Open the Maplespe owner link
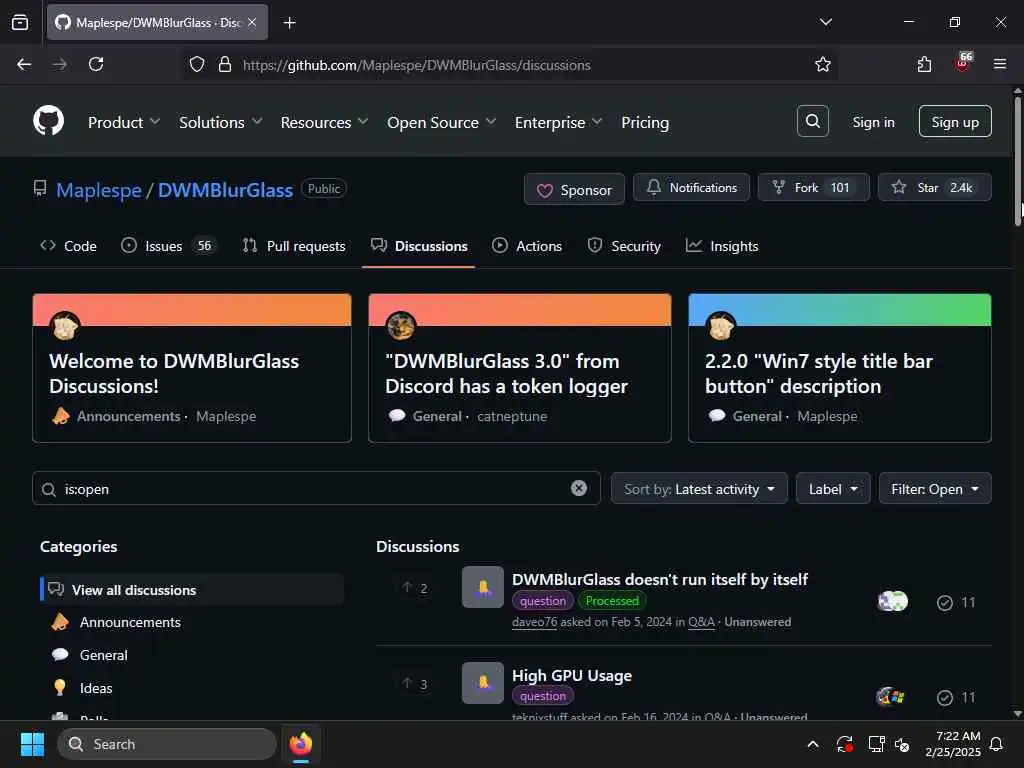The height and width of the screenshot is (768, 1024). (99, 190)
